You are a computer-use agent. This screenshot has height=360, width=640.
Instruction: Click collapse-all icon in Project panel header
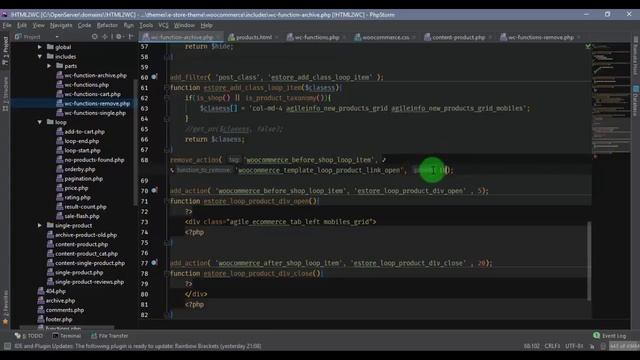pyautogui.click(x=105, y=37)
